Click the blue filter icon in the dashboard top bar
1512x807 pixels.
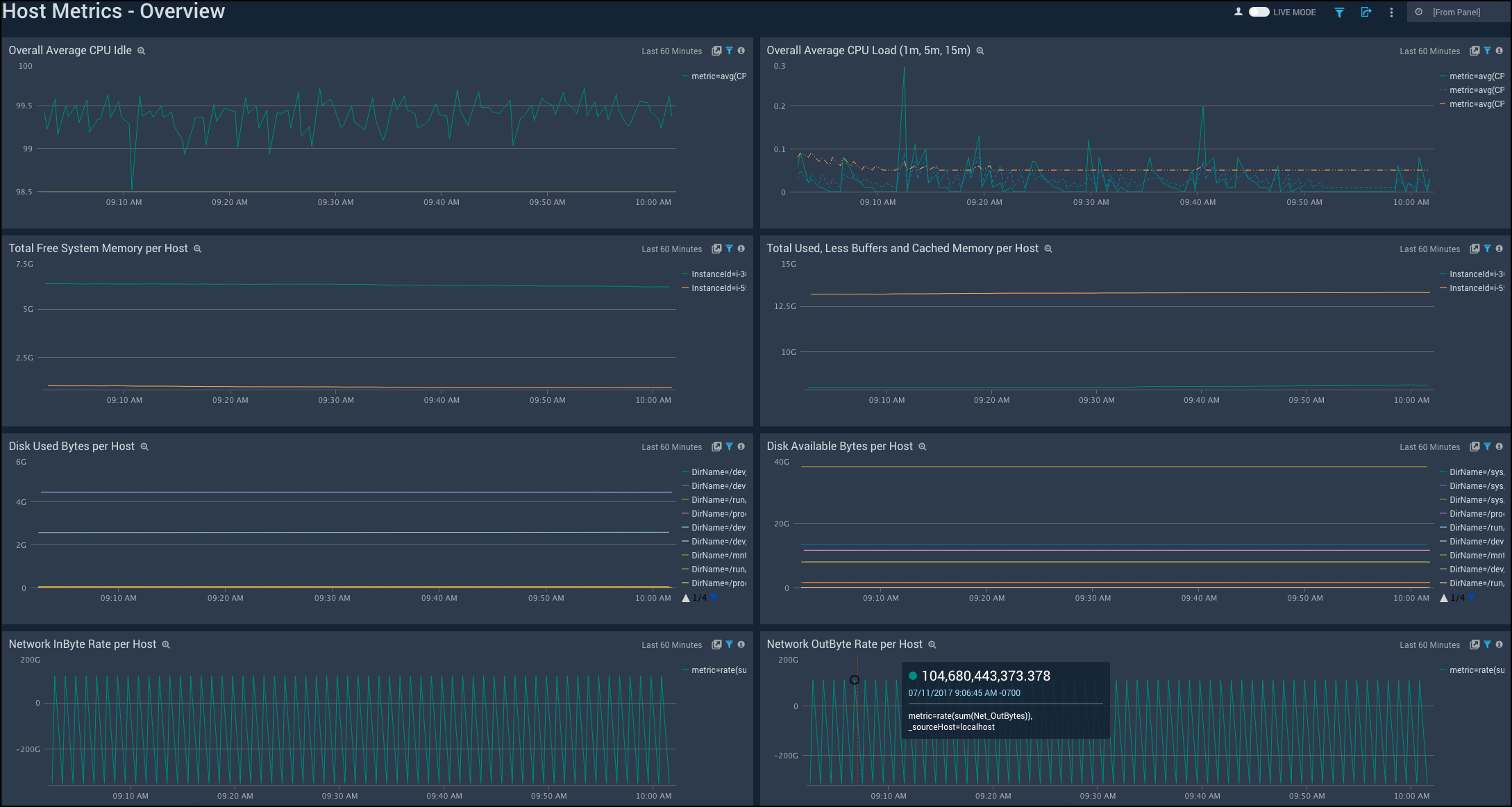[1339, 12]
